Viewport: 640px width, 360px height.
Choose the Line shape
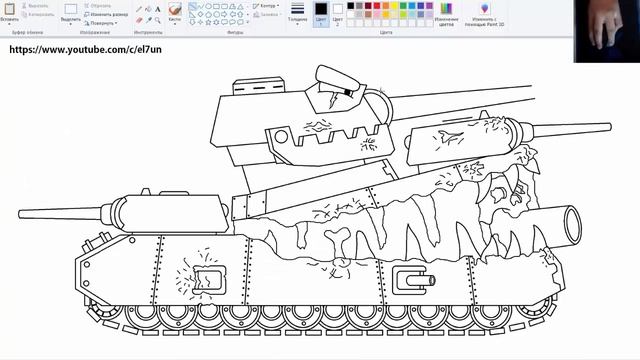[x=192, y=6]
